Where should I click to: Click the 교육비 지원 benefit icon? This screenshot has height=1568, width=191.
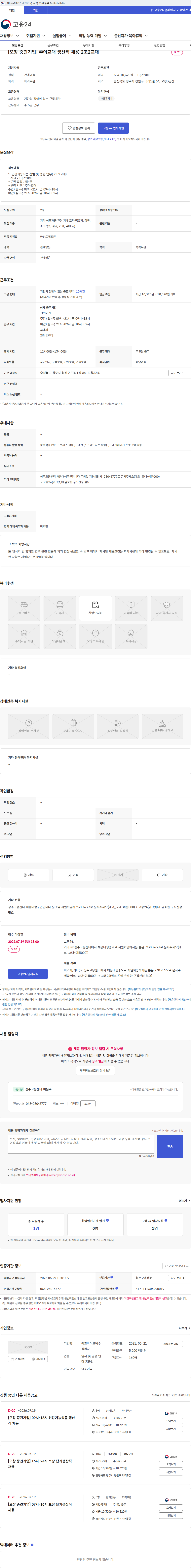131,608
